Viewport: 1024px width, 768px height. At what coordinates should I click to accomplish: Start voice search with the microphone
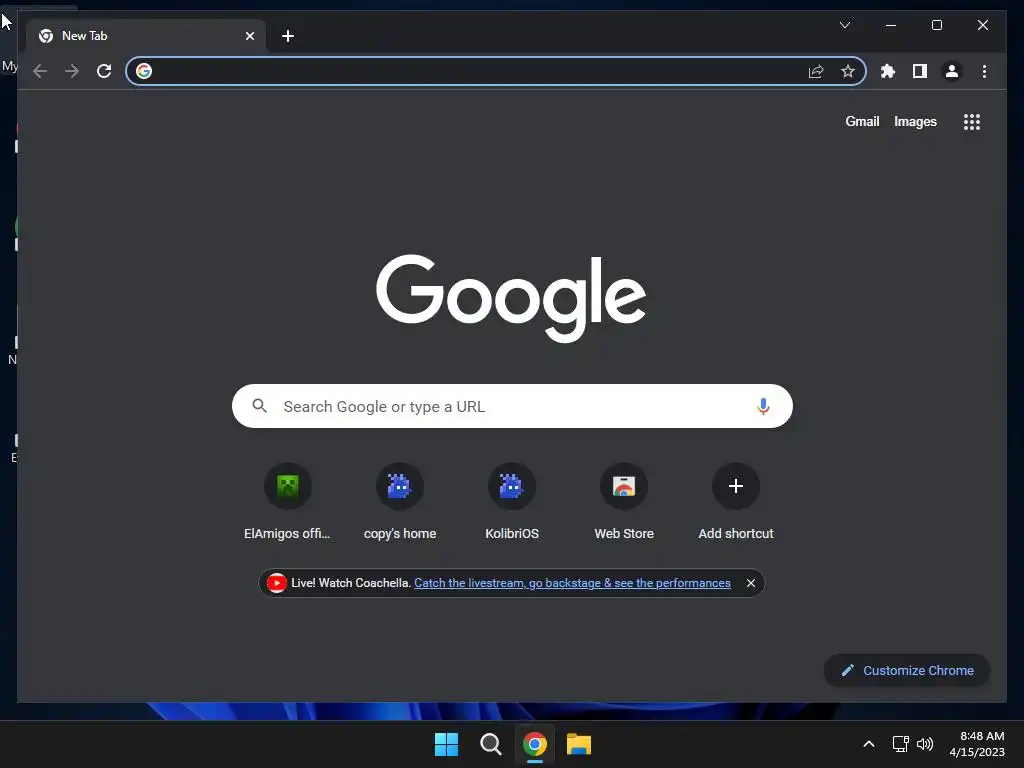click(763, 406)
